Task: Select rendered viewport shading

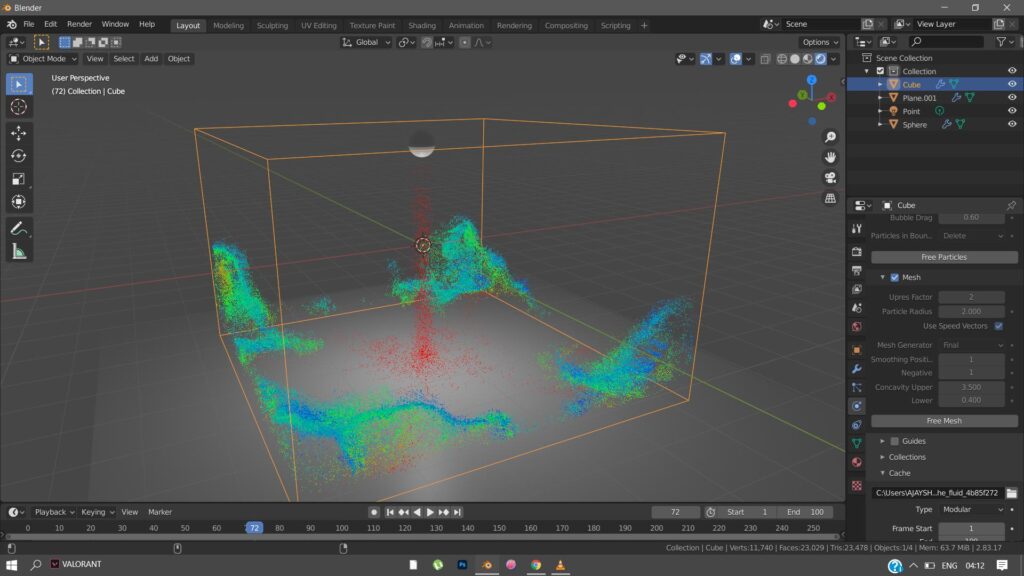Action: (x=821, y=59)
